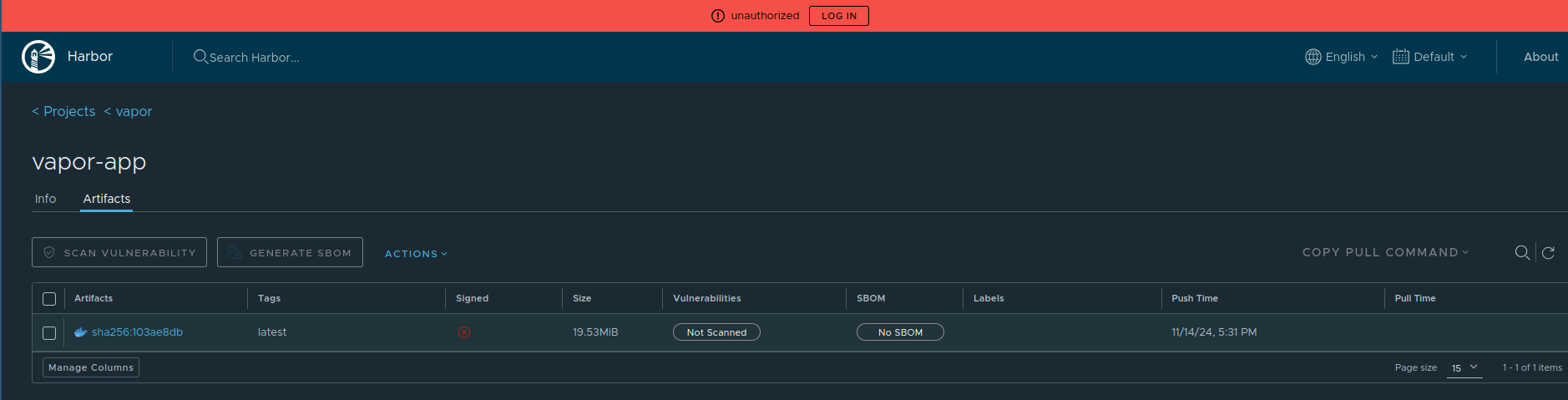Viewport: 1568px width, 400px height.
Task: Click the Signed column header
Action: point(472,298)
